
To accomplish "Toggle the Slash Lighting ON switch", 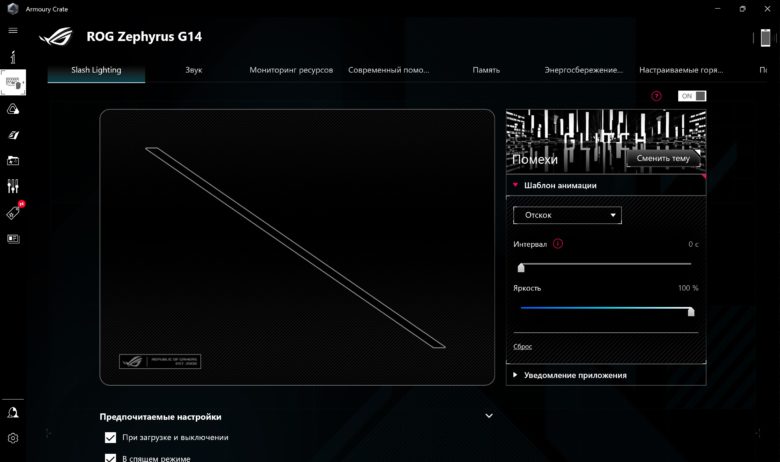I will pos(691,96).
